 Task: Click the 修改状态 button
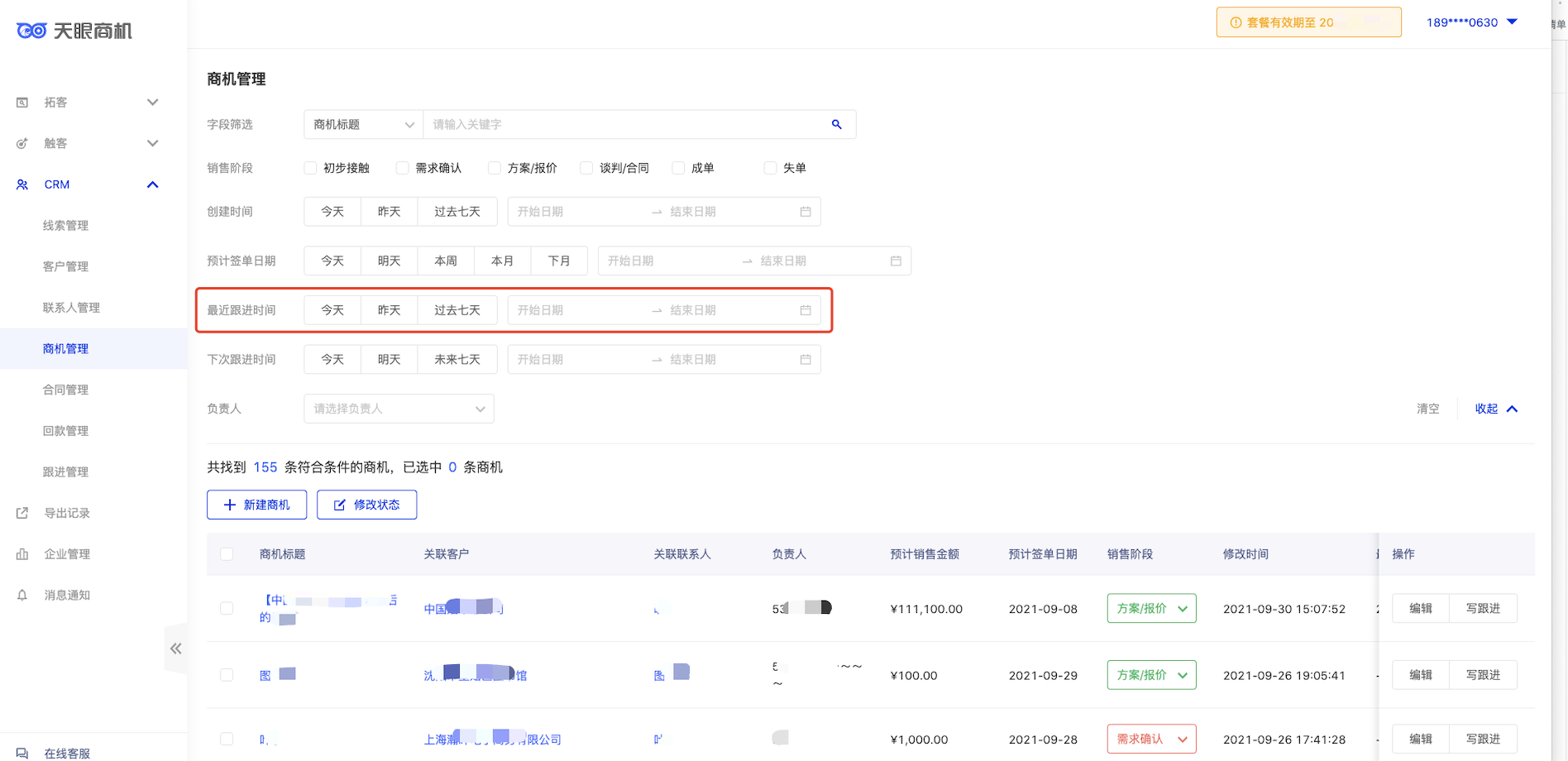click(366, 505)
